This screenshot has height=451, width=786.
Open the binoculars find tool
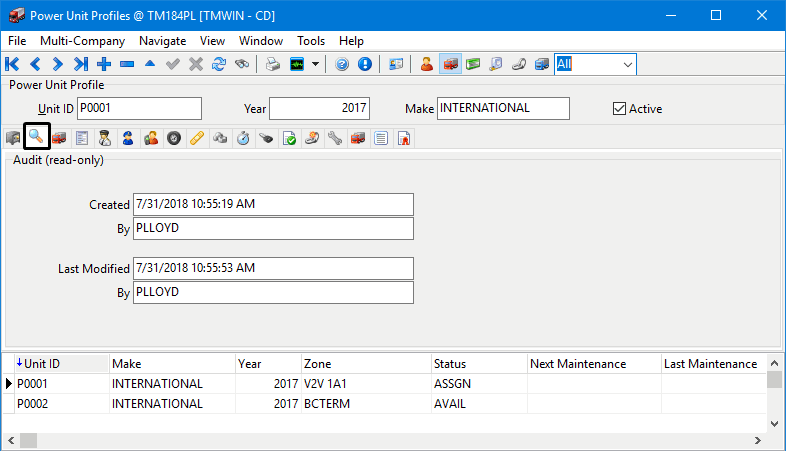click(x=241, y=64)
